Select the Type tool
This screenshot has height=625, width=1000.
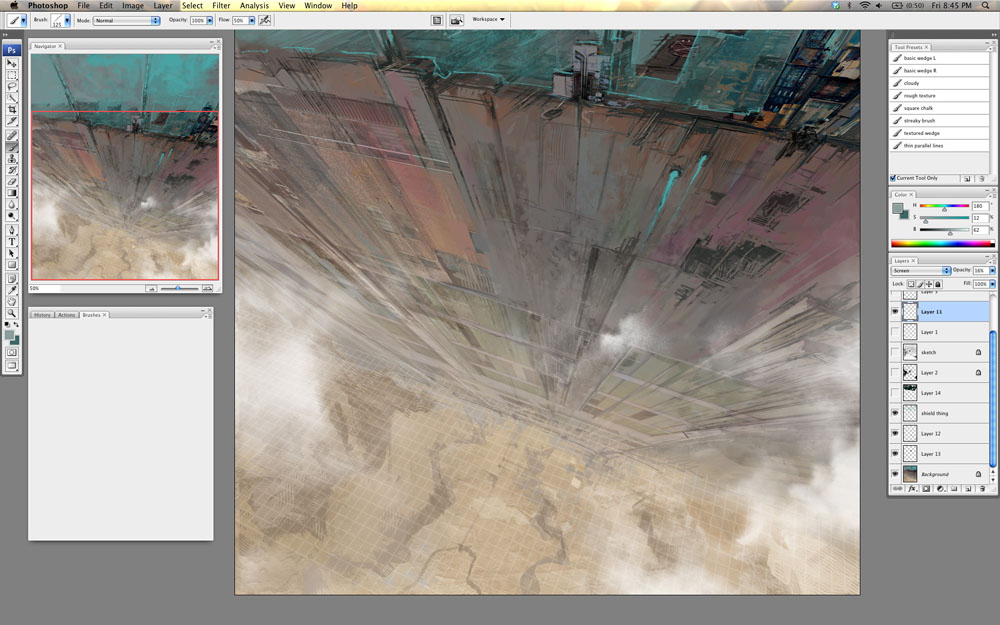[x=11, y=241]
